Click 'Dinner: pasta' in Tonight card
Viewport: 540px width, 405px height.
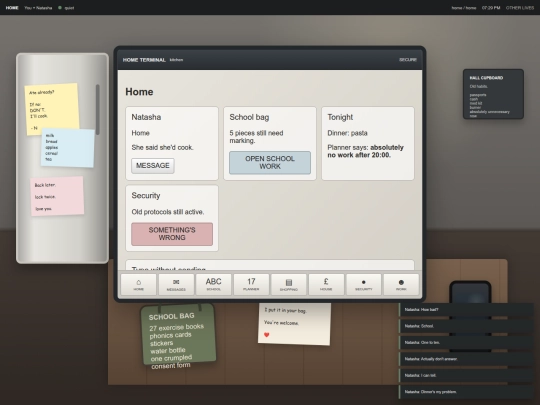pos(347,133)
